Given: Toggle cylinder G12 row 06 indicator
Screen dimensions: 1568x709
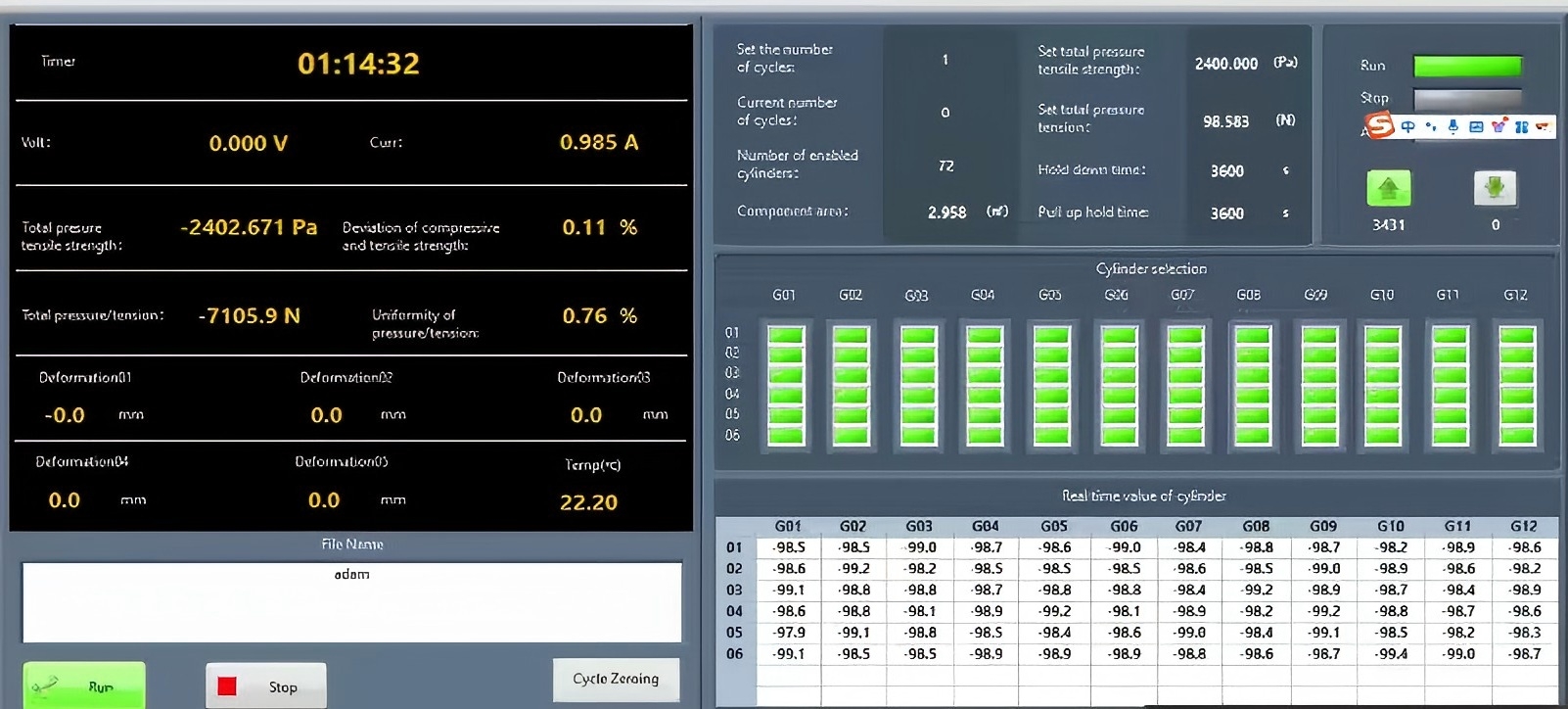Looking at the screenshot, I should 1516,435.
